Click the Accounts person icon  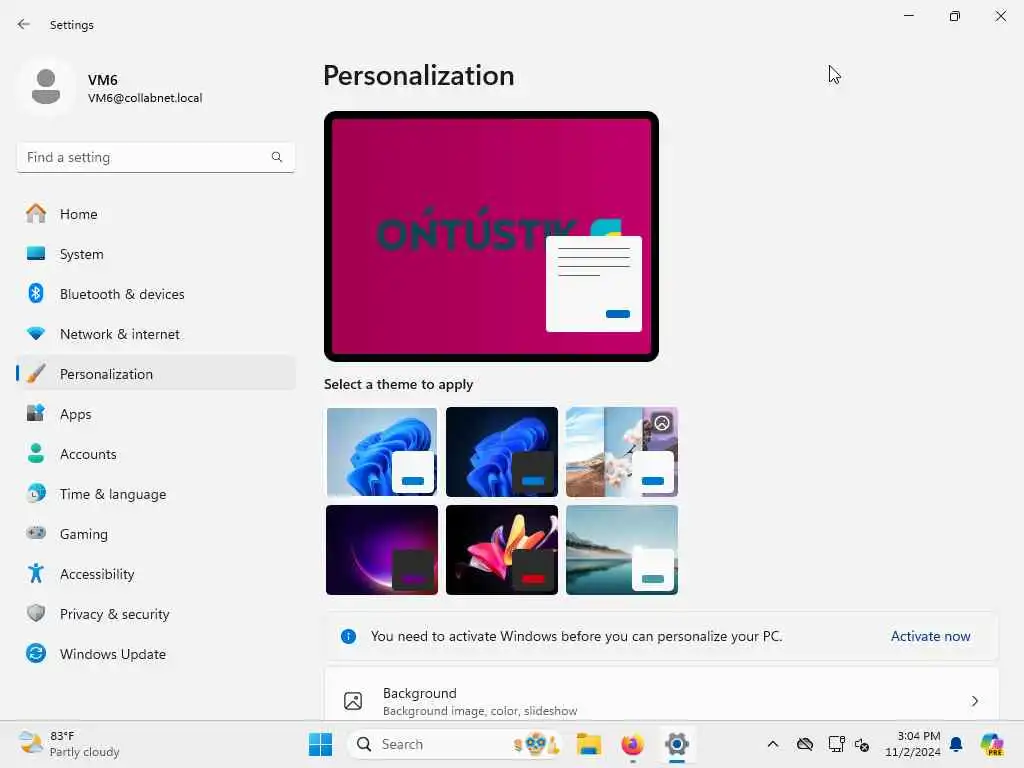point(36,453)
